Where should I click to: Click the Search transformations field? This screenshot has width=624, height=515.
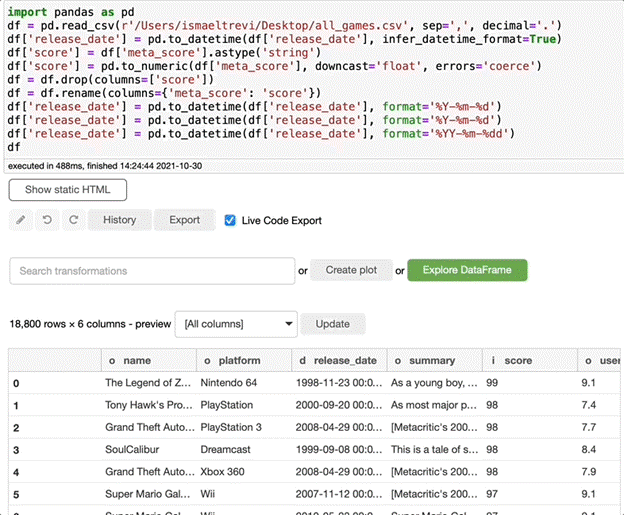click(152, 271)
